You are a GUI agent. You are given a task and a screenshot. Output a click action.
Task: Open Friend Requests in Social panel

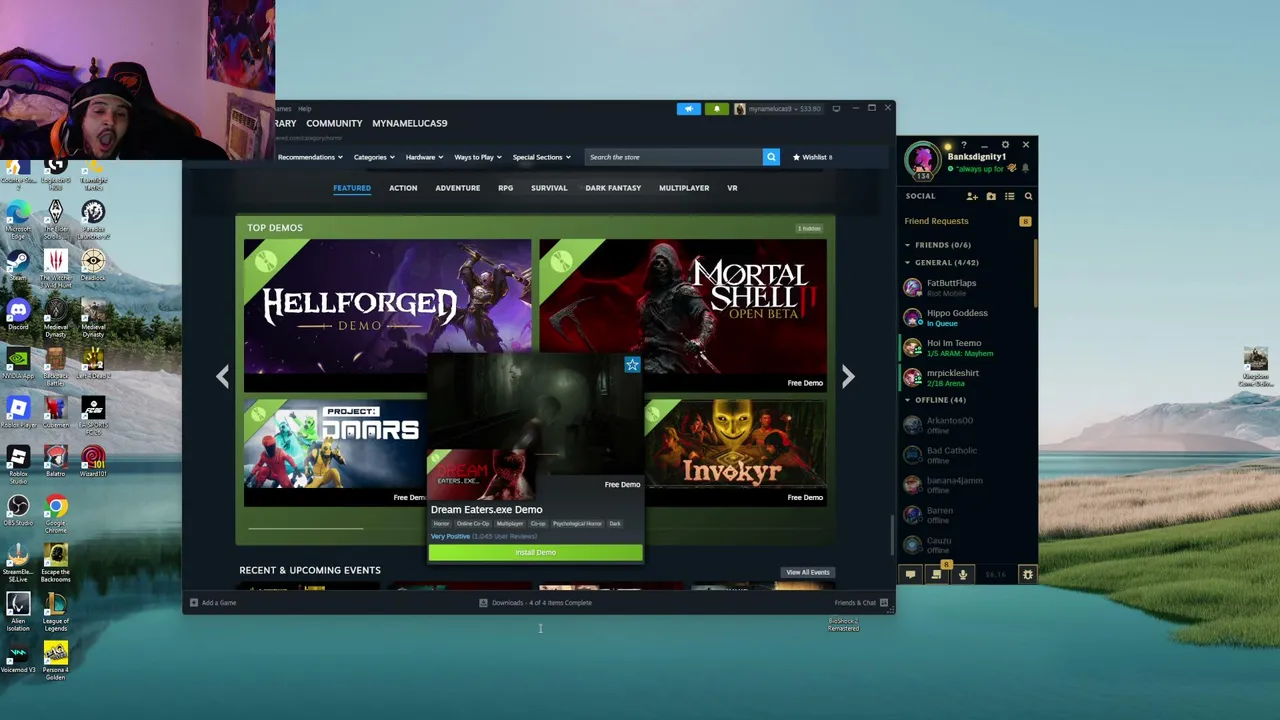(x=936, y=221)
